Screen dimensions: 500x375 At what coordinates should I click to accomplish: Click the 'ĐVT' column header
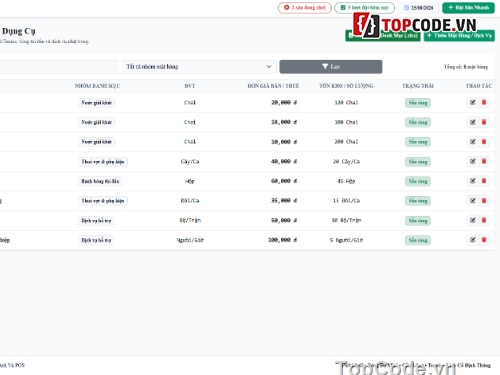click(190, 86)
